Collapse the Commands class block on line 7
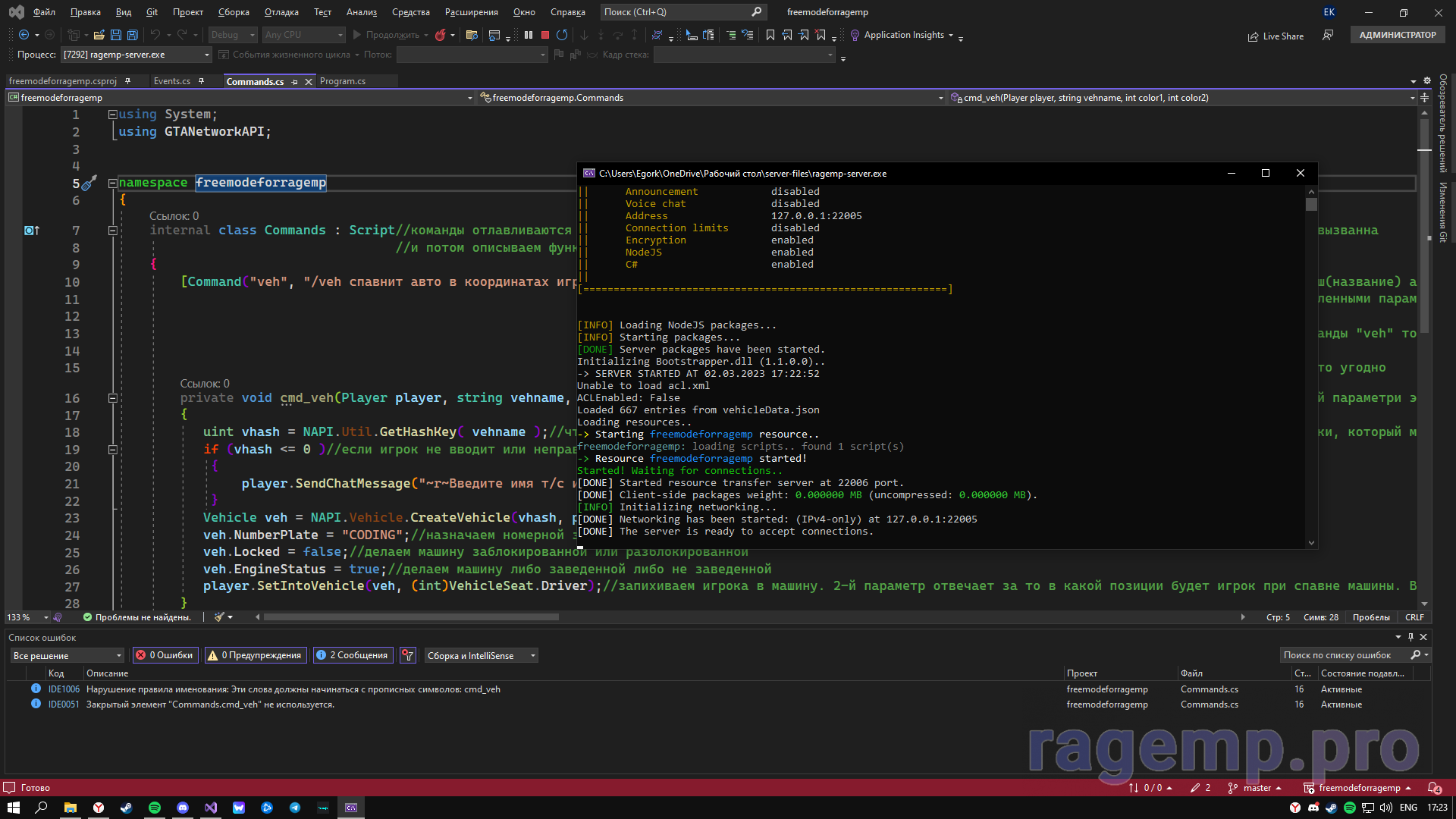1456x819 pixels. click(112, 231)
